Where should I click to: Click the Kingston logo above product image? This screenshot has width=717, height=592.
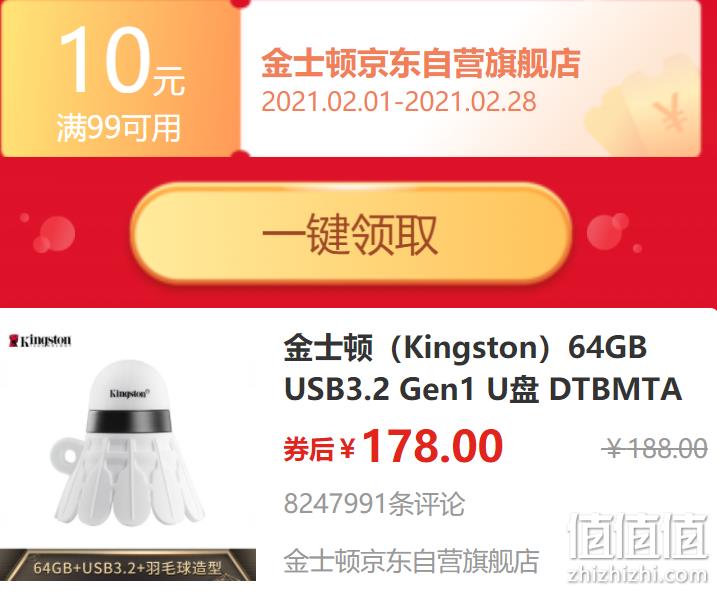[40, 341]
